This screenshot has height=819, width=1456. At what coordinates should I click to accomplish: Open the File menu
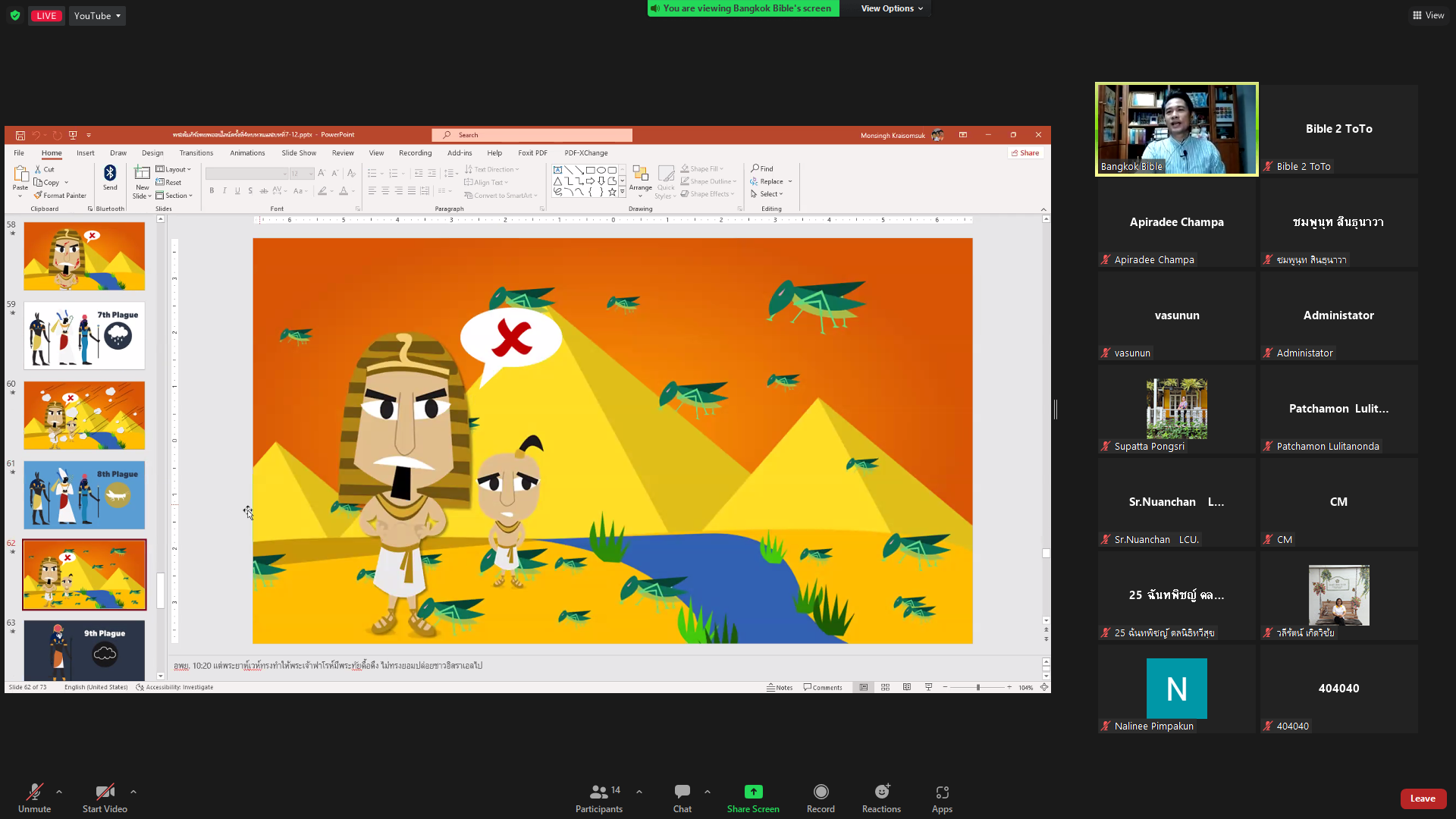coord(19,152)
